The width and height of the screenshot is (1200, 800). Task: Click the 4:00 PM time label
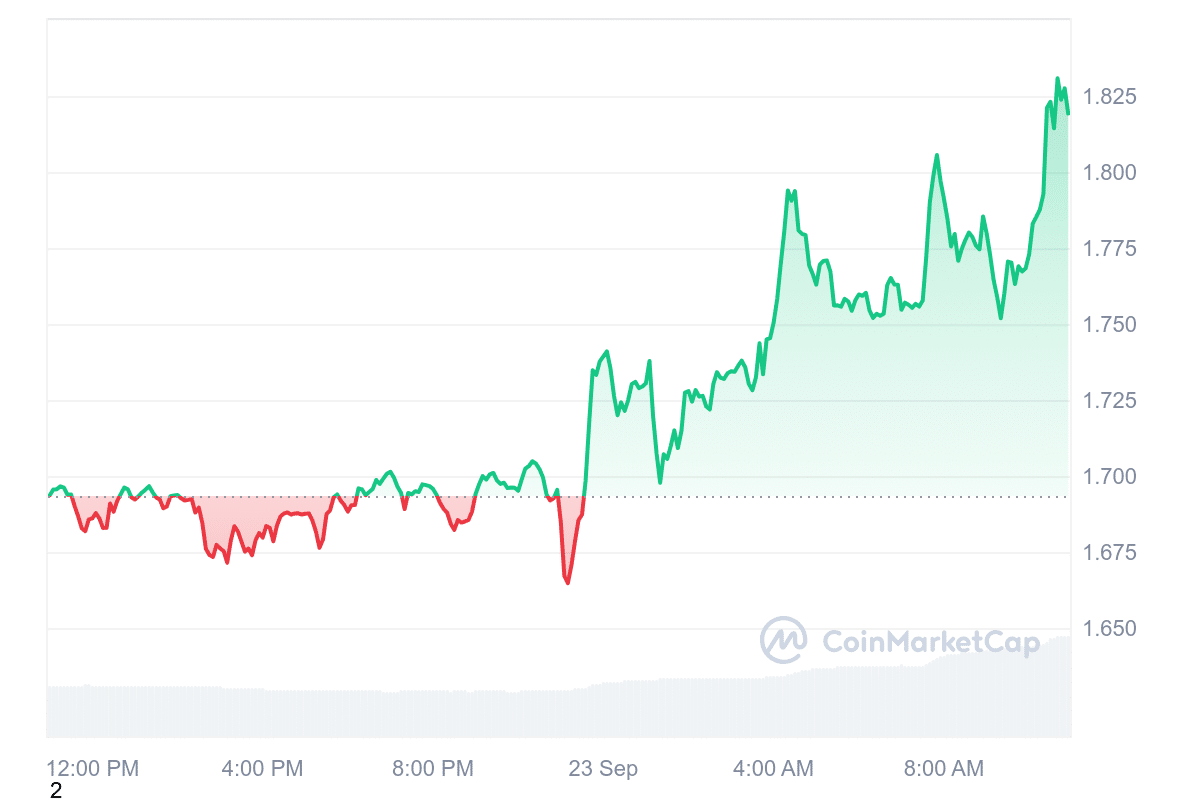pyautogui.click(x=262, y=769)
